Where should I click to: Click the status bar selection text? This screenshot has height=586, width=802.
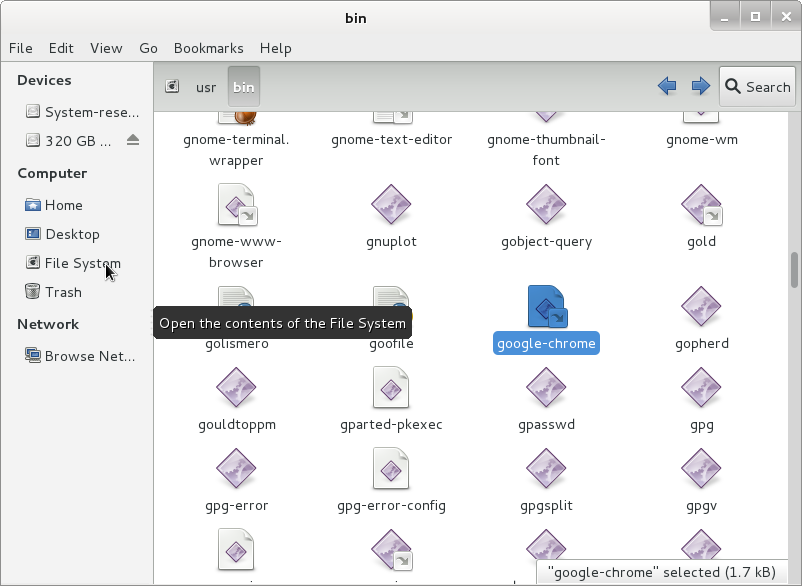[661, 572]
